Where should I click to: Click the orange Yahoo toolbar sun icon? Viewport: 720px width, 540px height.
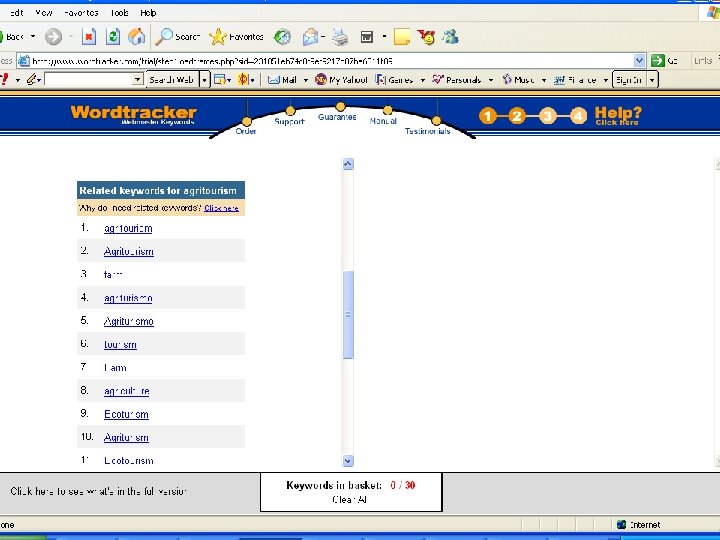tap(243, 80)
